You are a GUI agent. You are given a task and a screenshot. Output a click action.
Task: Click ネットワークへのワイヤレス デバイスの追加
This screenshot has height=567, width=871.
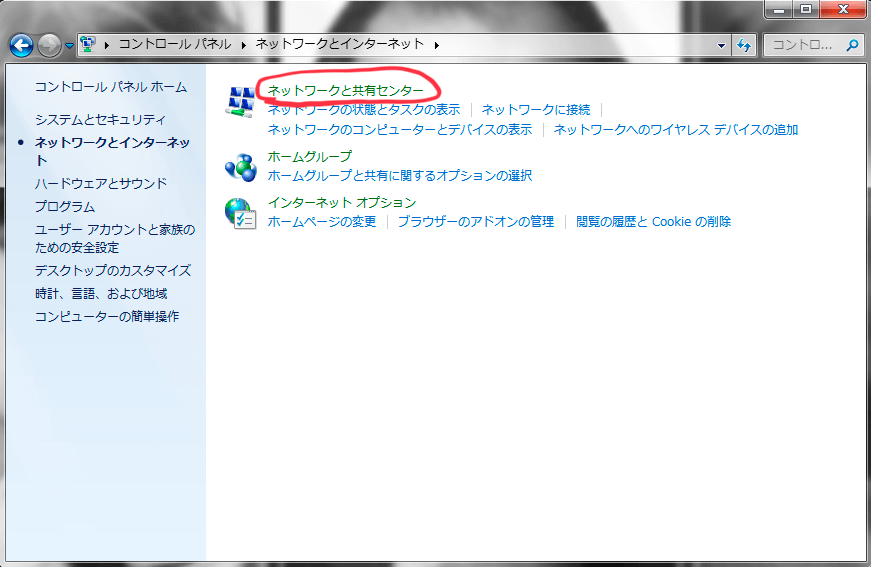pos(676,130)
